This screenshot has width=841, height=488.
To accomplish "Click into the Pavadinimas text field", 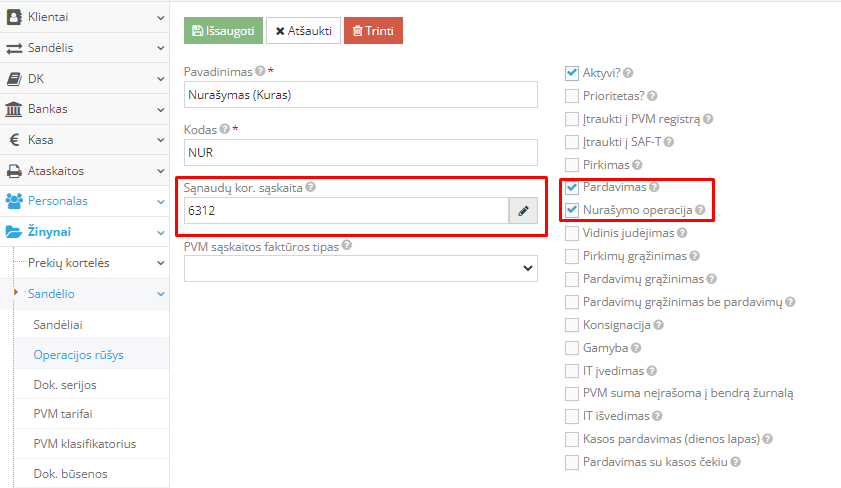I will (361, 94).
